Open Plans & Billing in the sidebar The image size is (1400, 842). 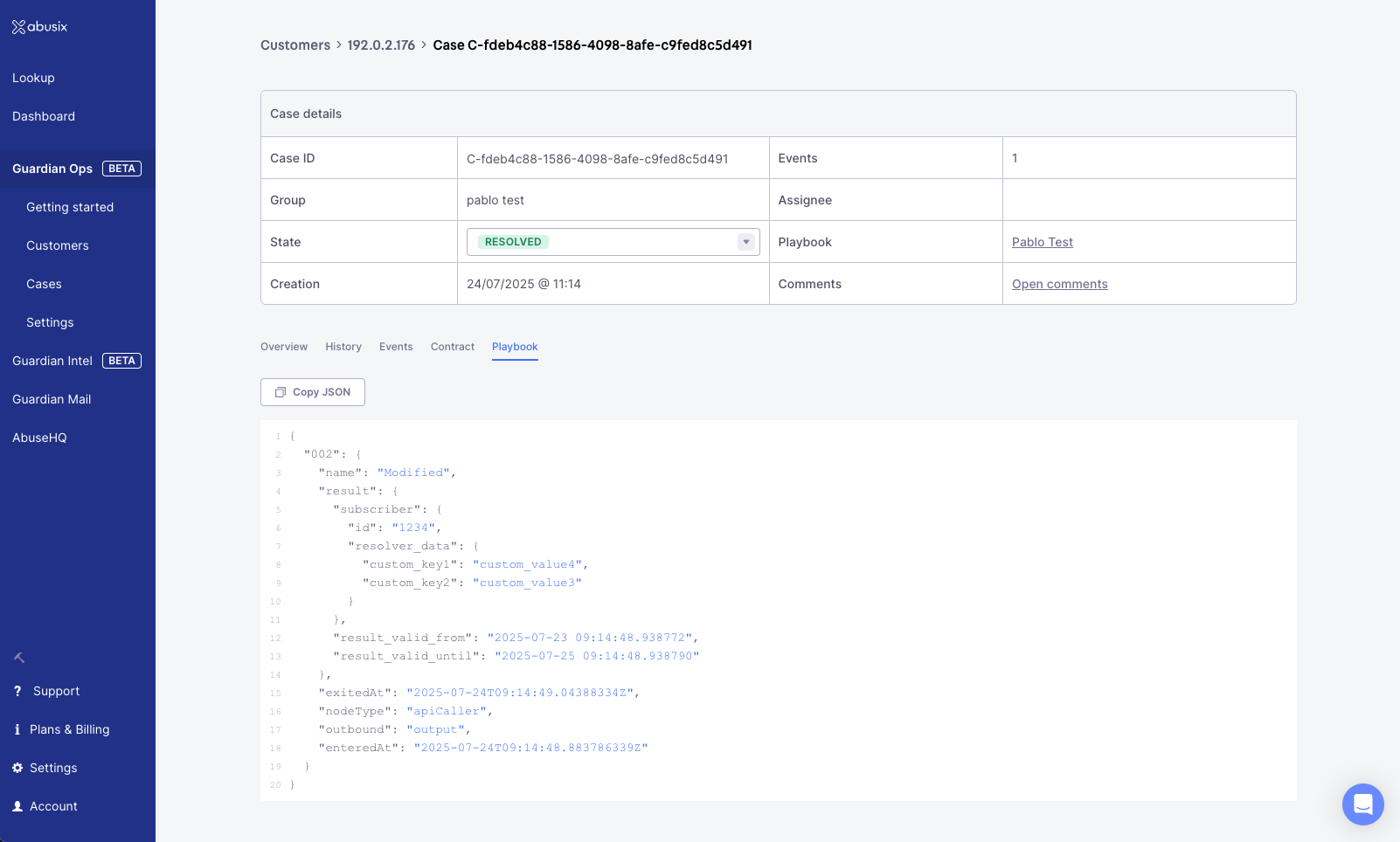70,729
